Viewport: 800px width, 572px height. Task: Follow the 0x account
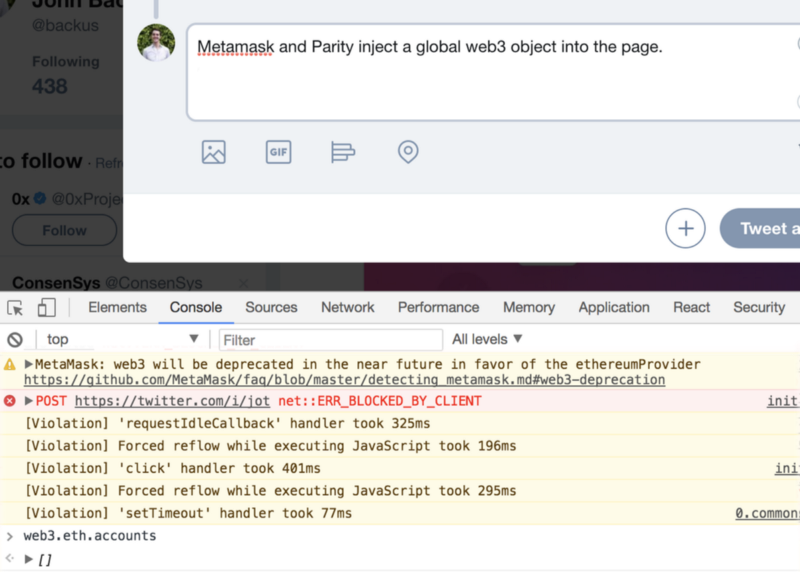tap(64, 230)
